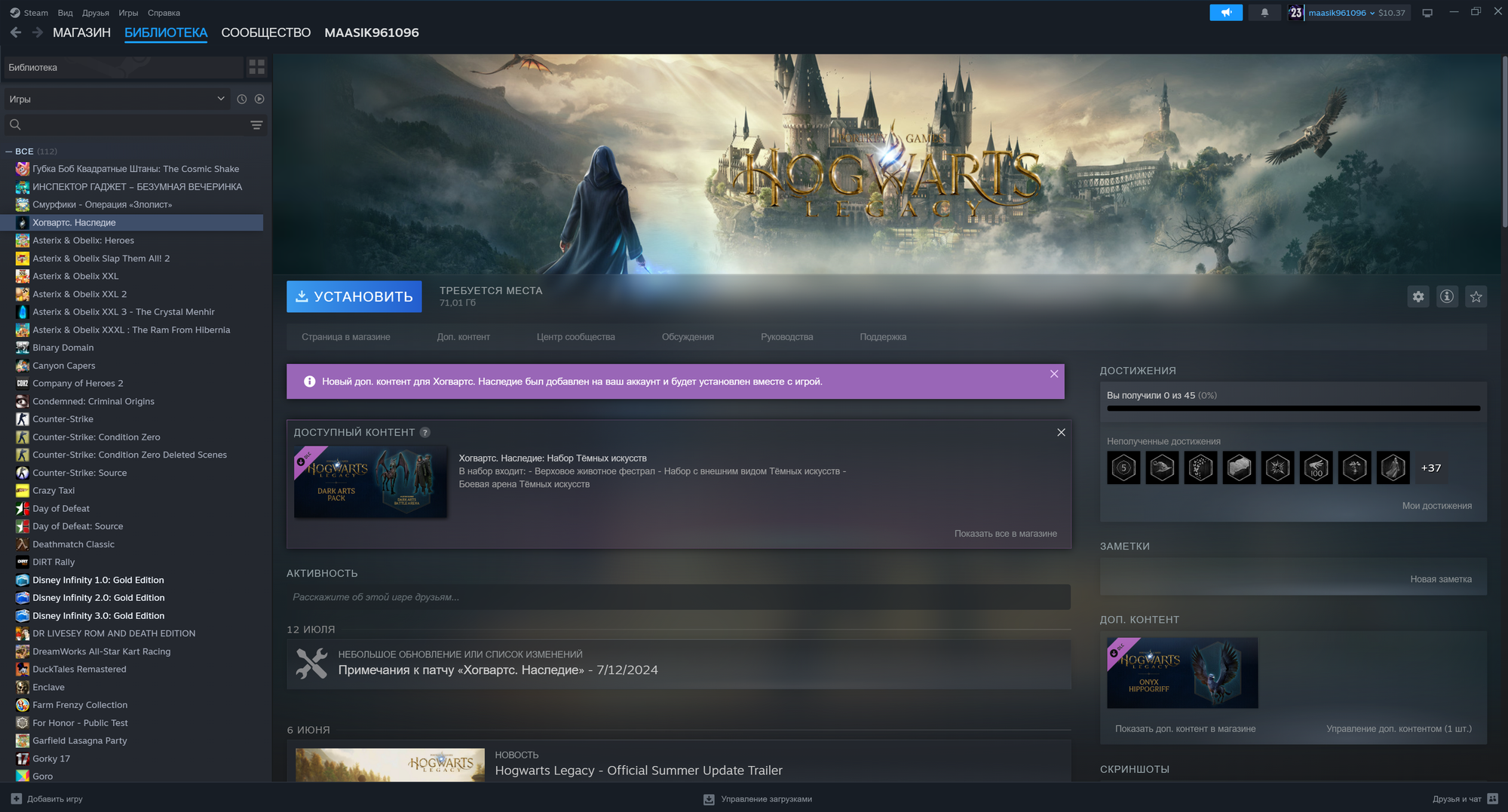Go to the МАГАЗИН tab
The width and height of the screenshot is (1508, 812).
pyautogui.click(x=81, y=32)
